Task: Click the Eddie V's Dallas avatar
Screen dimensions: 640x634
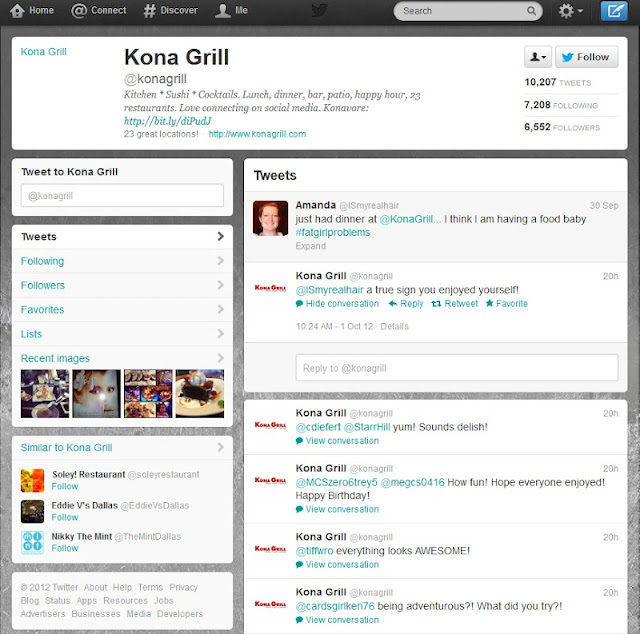Action: click(x=32, y=512)
